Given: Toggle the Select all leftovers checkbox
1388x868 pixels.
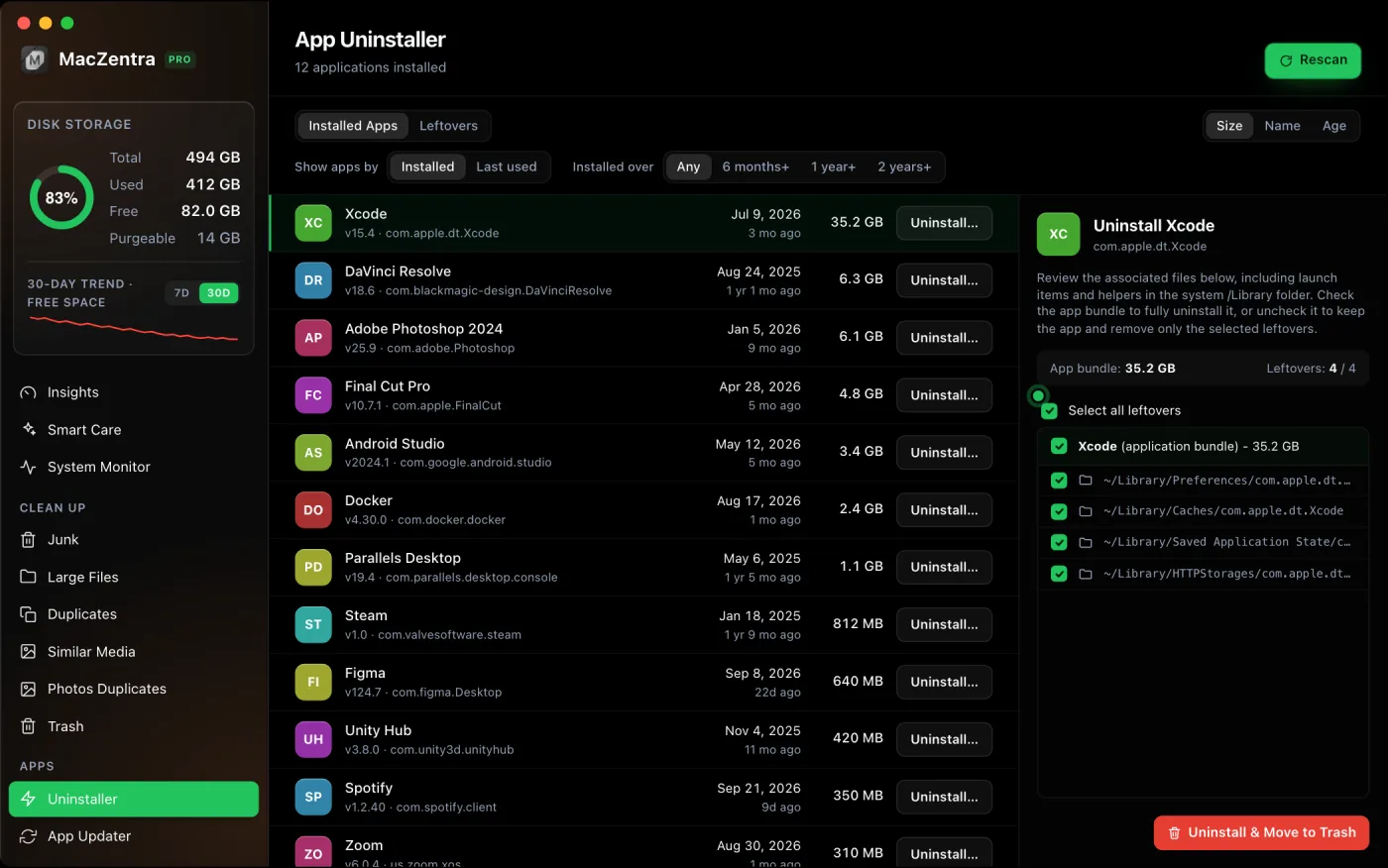Looking at the screenshot, I should [x=1050, y=411].
